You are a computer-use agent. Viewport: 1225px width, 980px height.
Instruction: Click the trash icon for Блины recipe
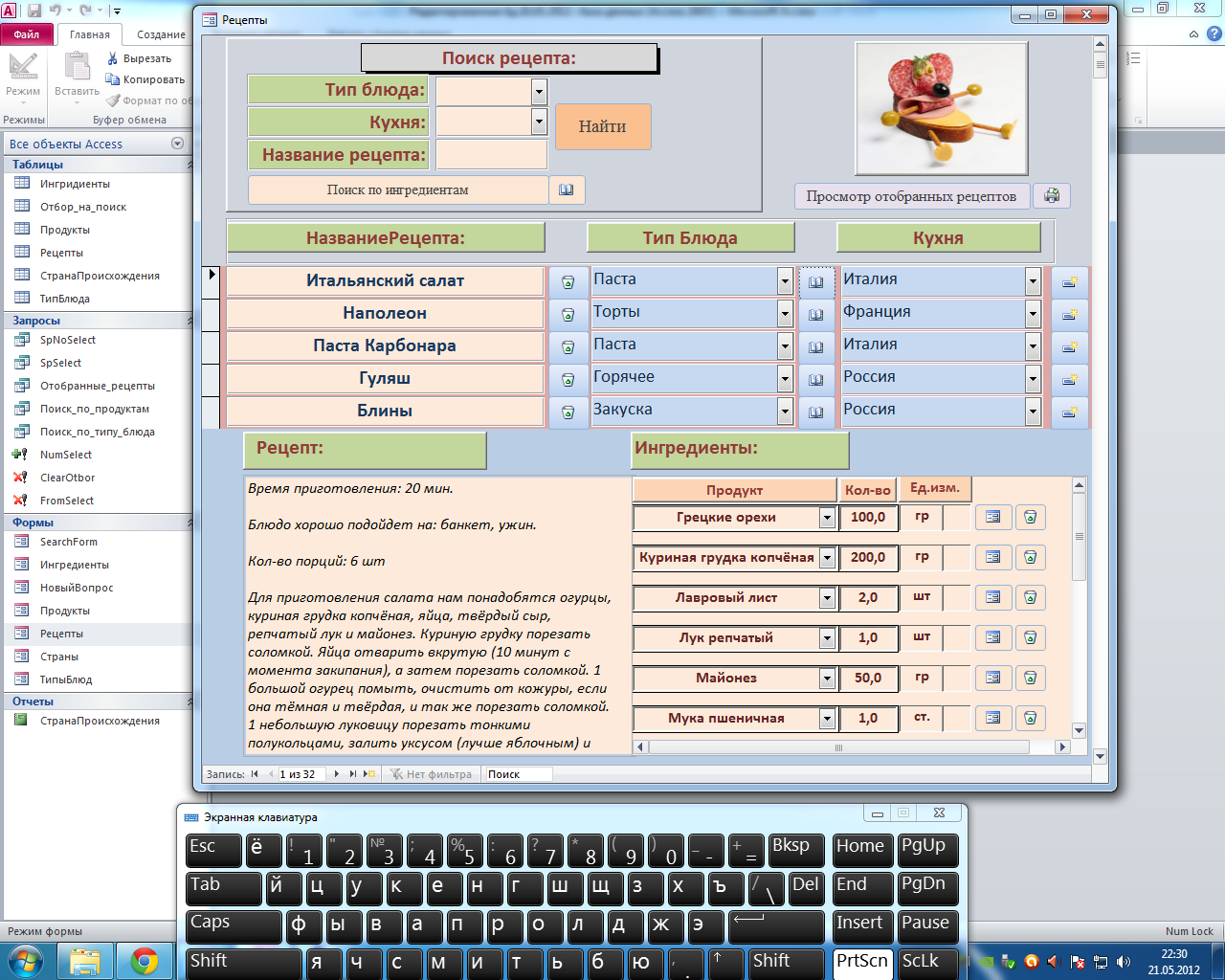point(568,412)
